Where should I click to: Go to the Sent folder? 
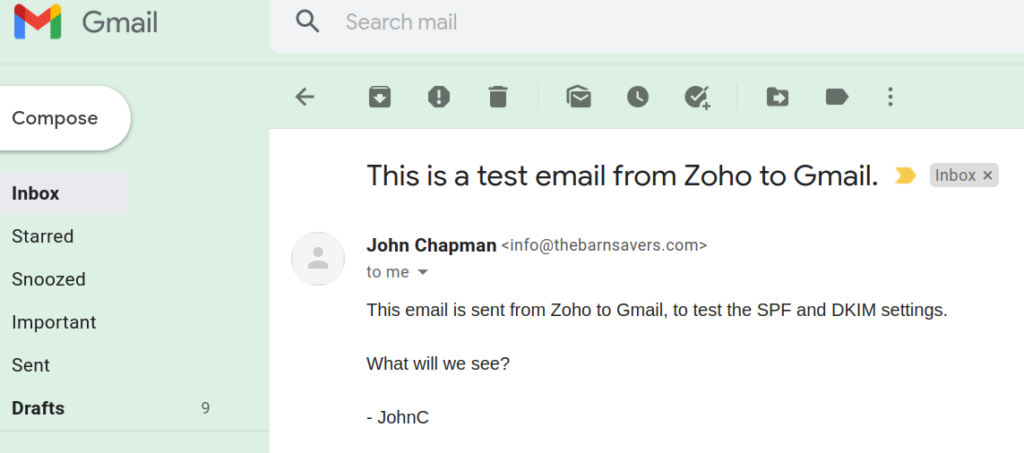click(x=31, y=366)
